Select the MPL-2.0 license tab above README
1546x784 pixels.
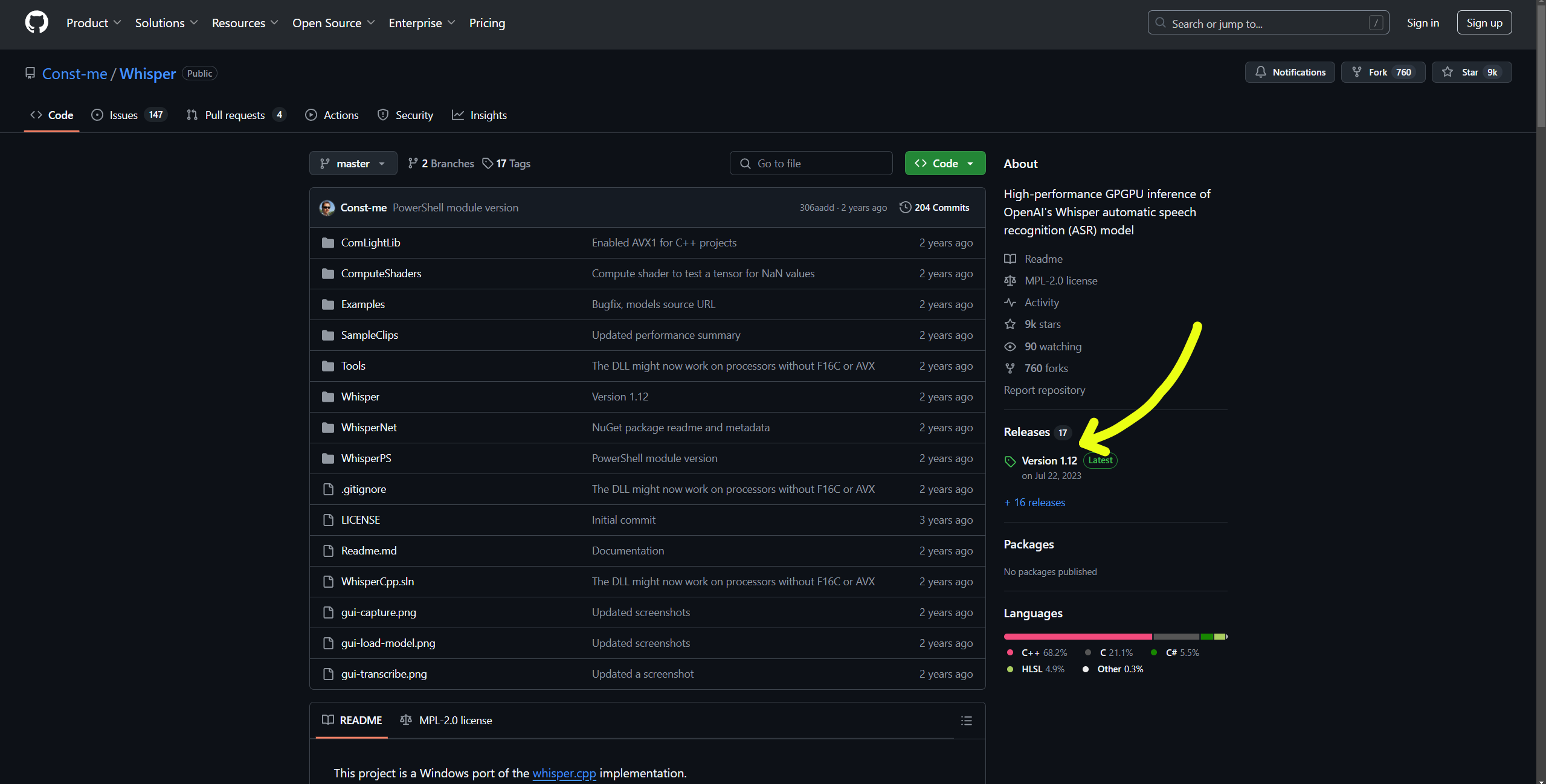pos(446,720)
